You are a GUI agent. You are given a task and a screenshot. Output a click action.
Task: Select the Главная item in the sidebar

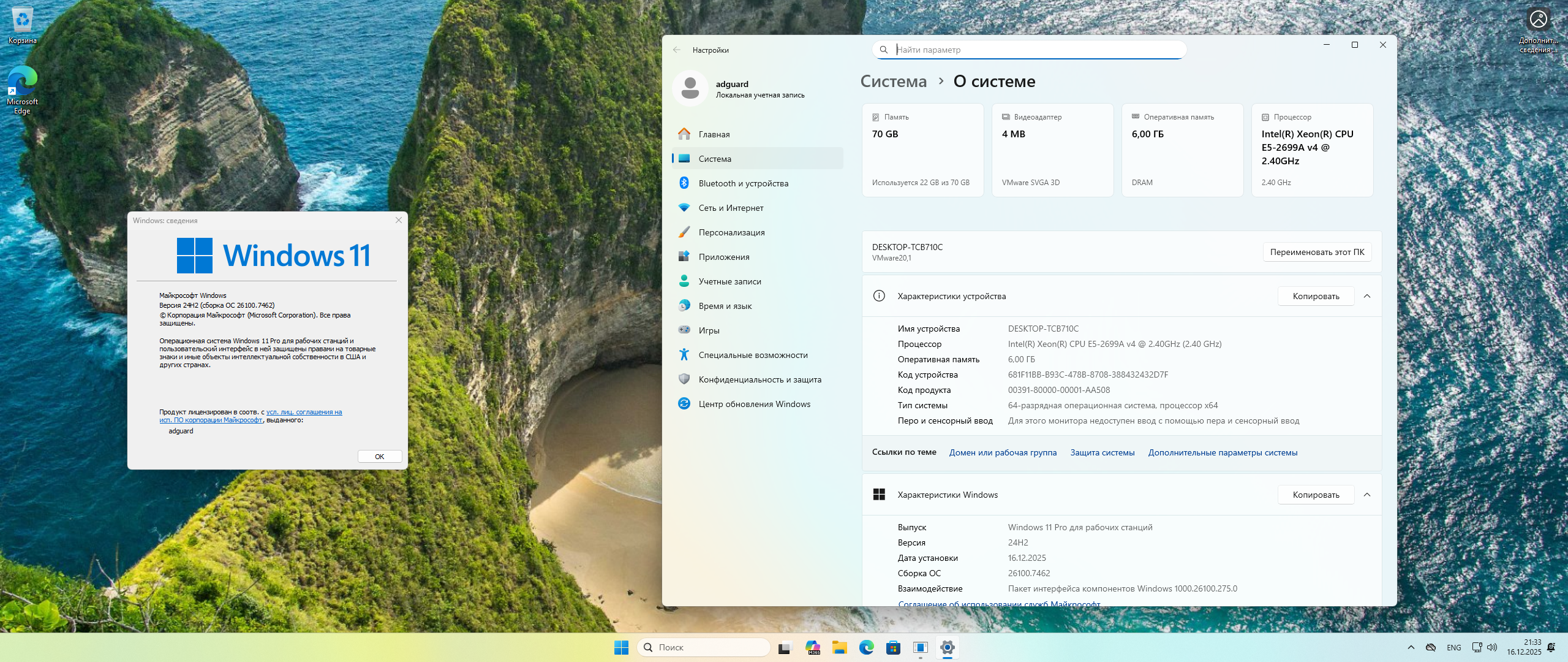(714, 134)
